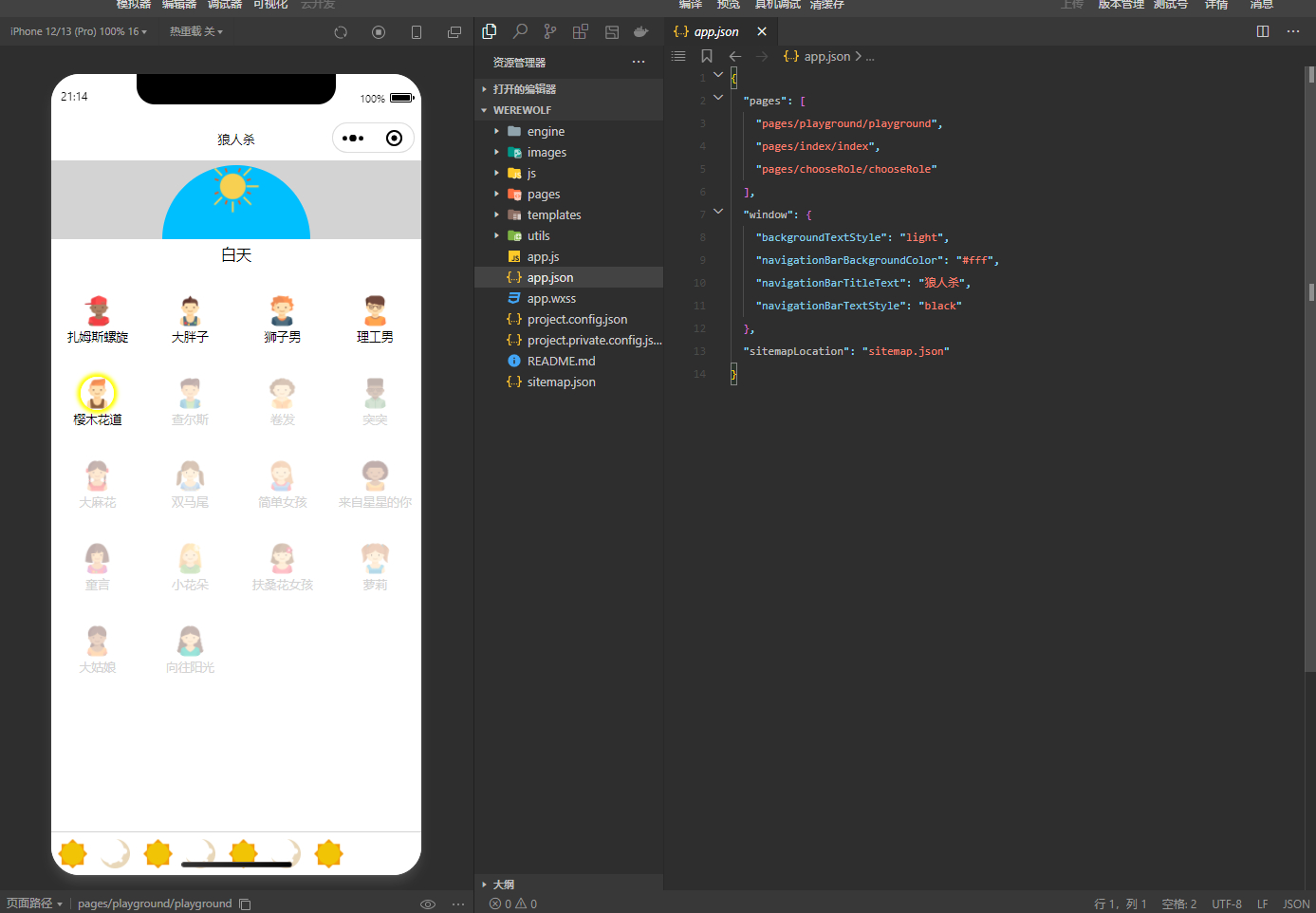The image size is (1316, 913).
Task: Expand the images folder
Action: (x=568, y=153)
